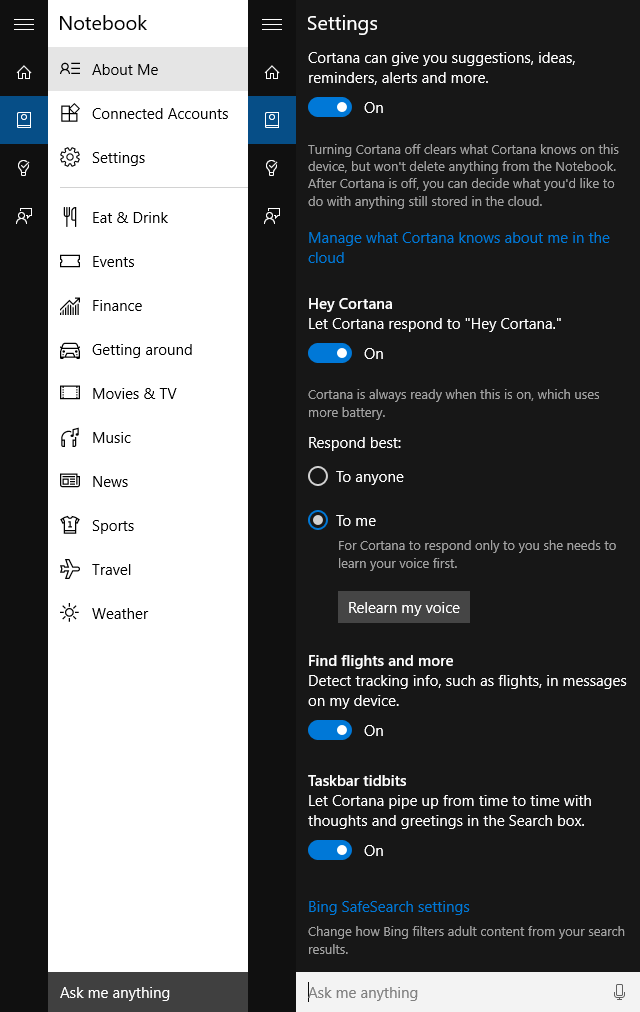
Task: Disable the Find flights and more switch
Action: pyautogui.click(x=330, y=731)
